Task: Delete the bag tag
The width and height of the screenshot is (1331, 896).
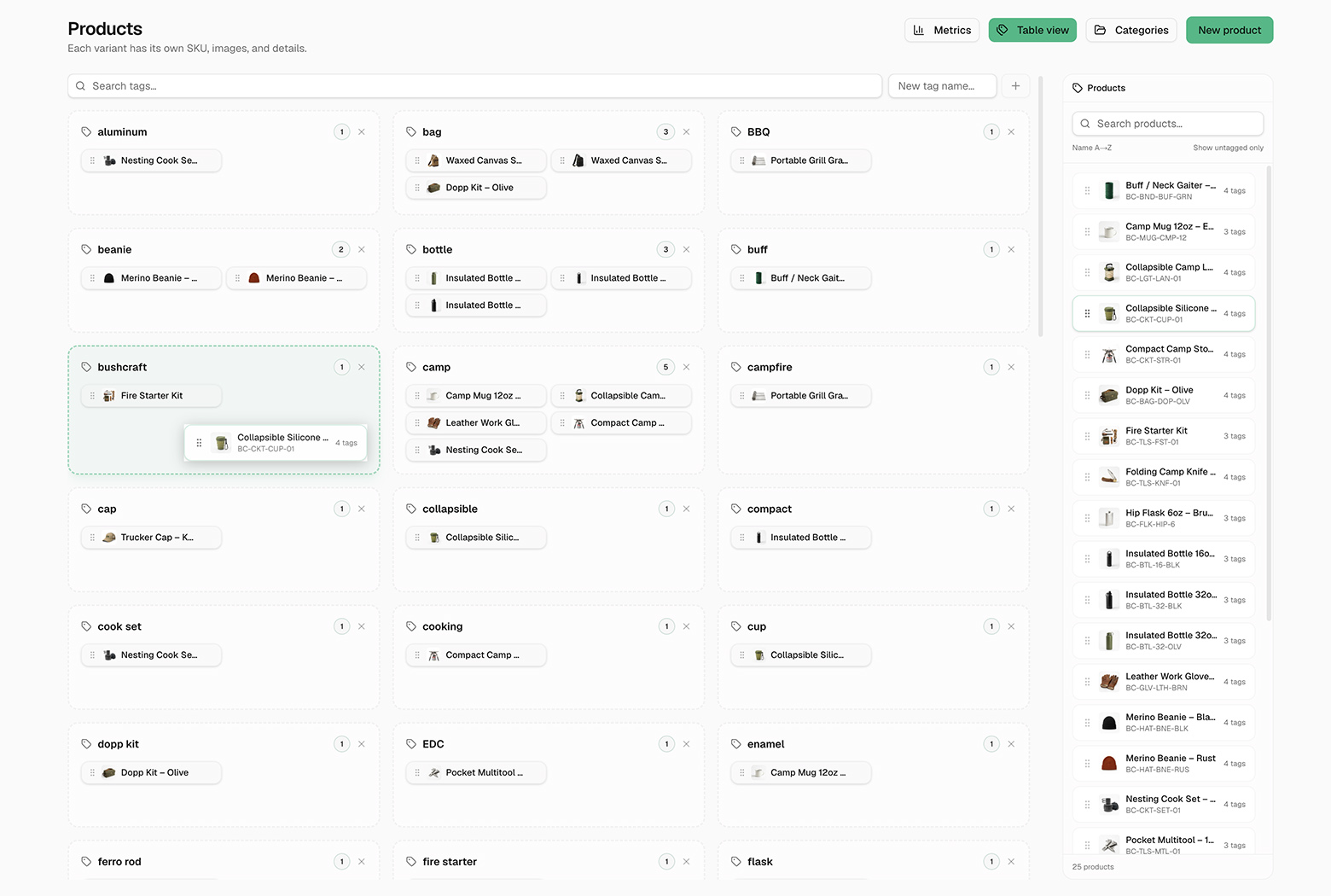Action: (686, 131)
